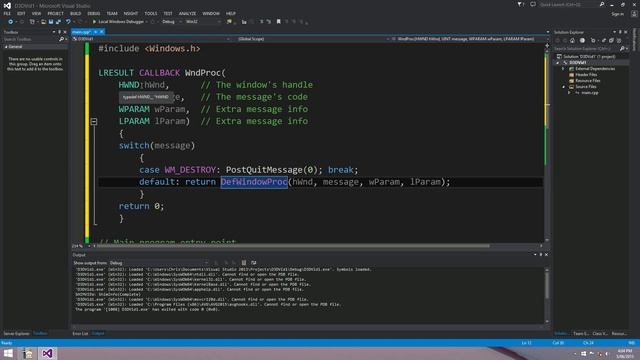Switch to the Error List tab
The image size is (640, 360).
click(x=80, y=333)
